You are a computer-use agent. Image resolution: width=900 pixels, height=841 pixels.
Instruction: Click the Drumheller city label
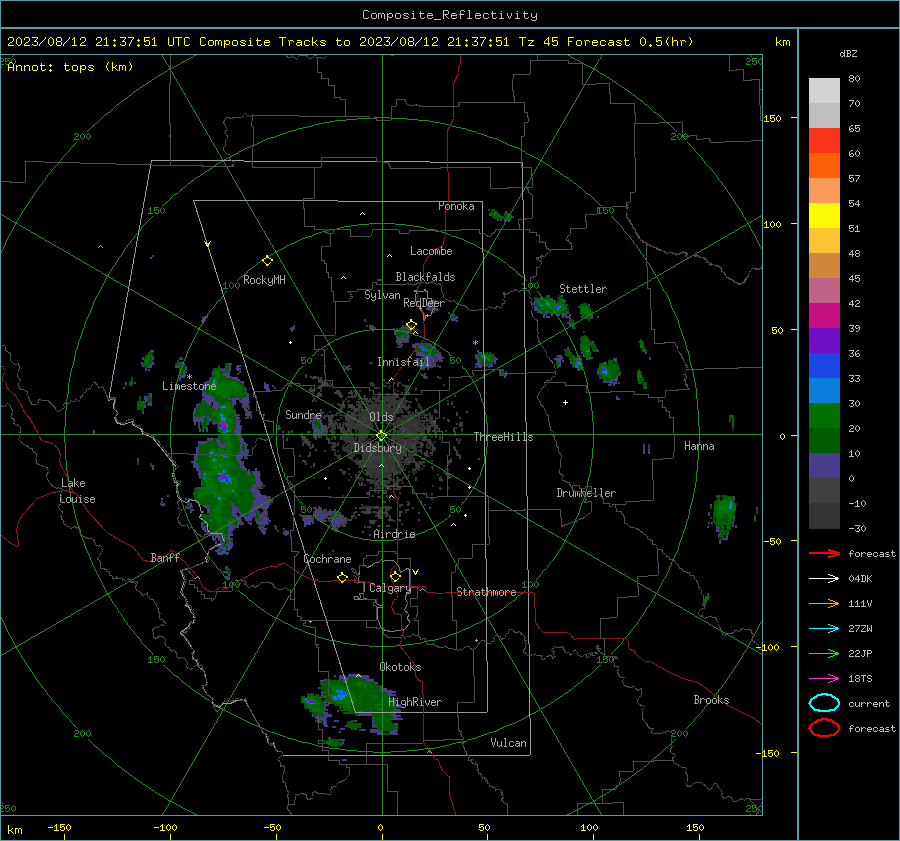tap(586, 493)
